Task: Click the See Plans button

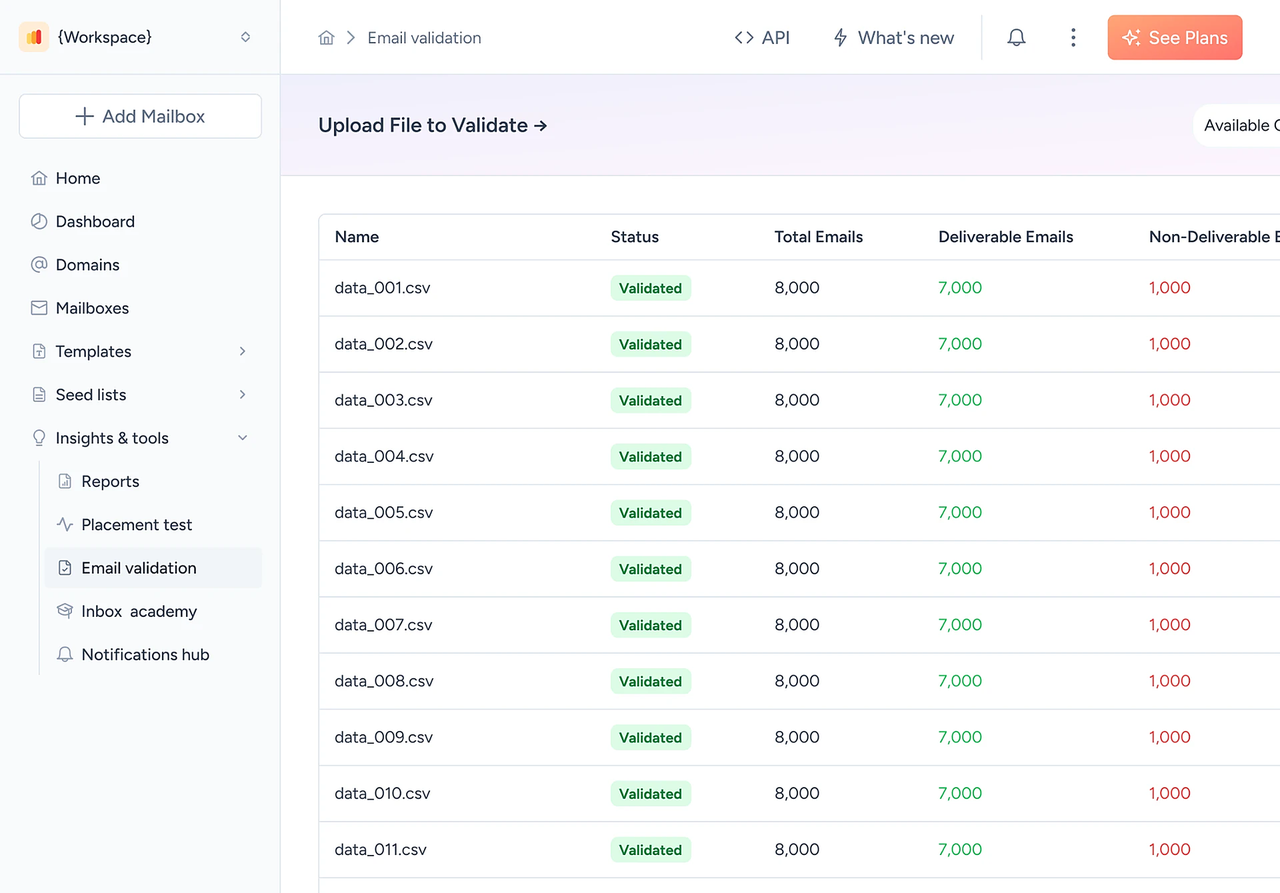Action: click(1175, 37)
